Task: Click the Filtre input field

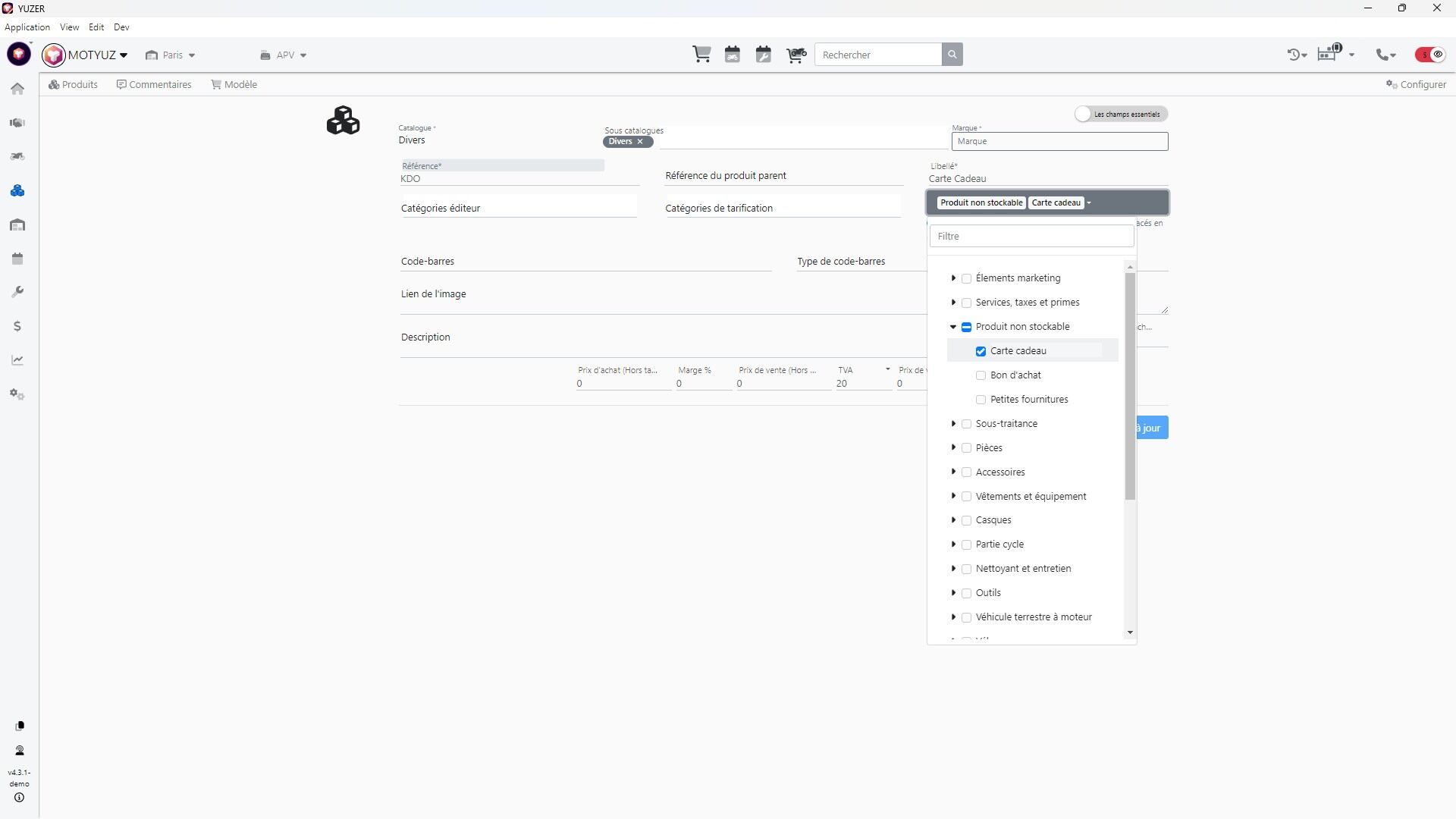Action: pos(1031,236)
